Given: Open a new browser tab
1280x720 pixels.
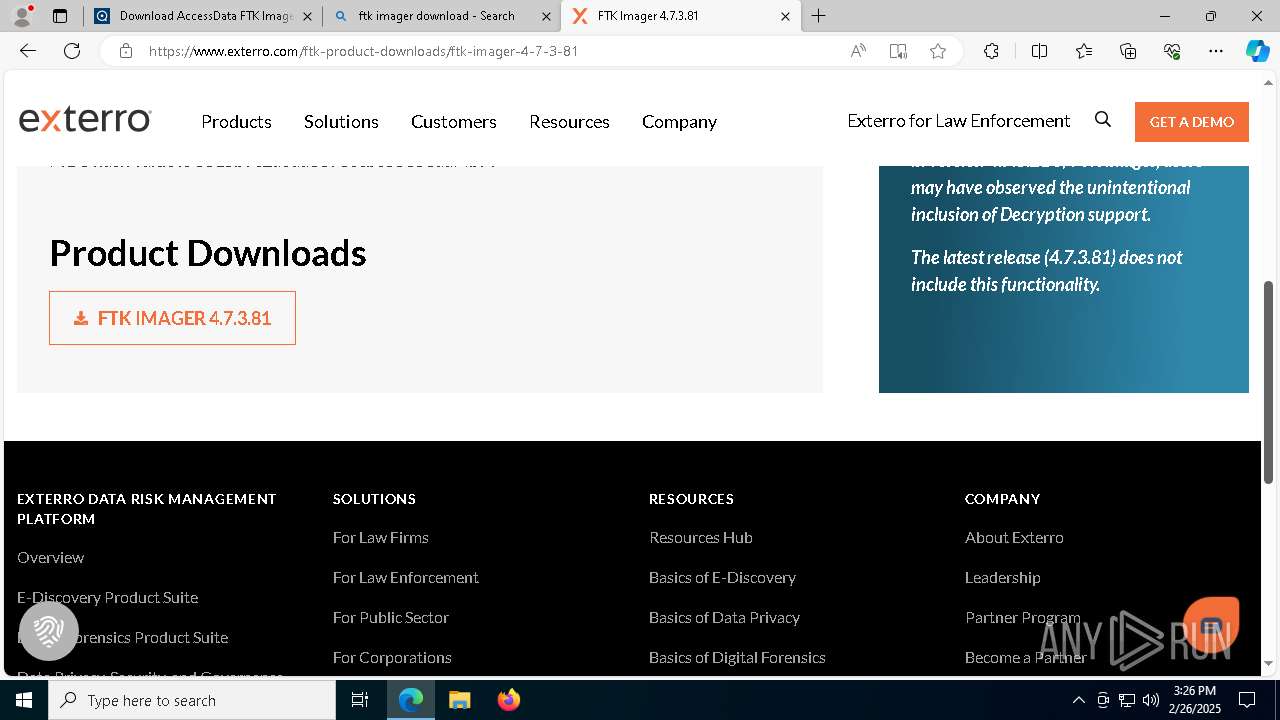Looking at the screenshot, I should [819, 16].
